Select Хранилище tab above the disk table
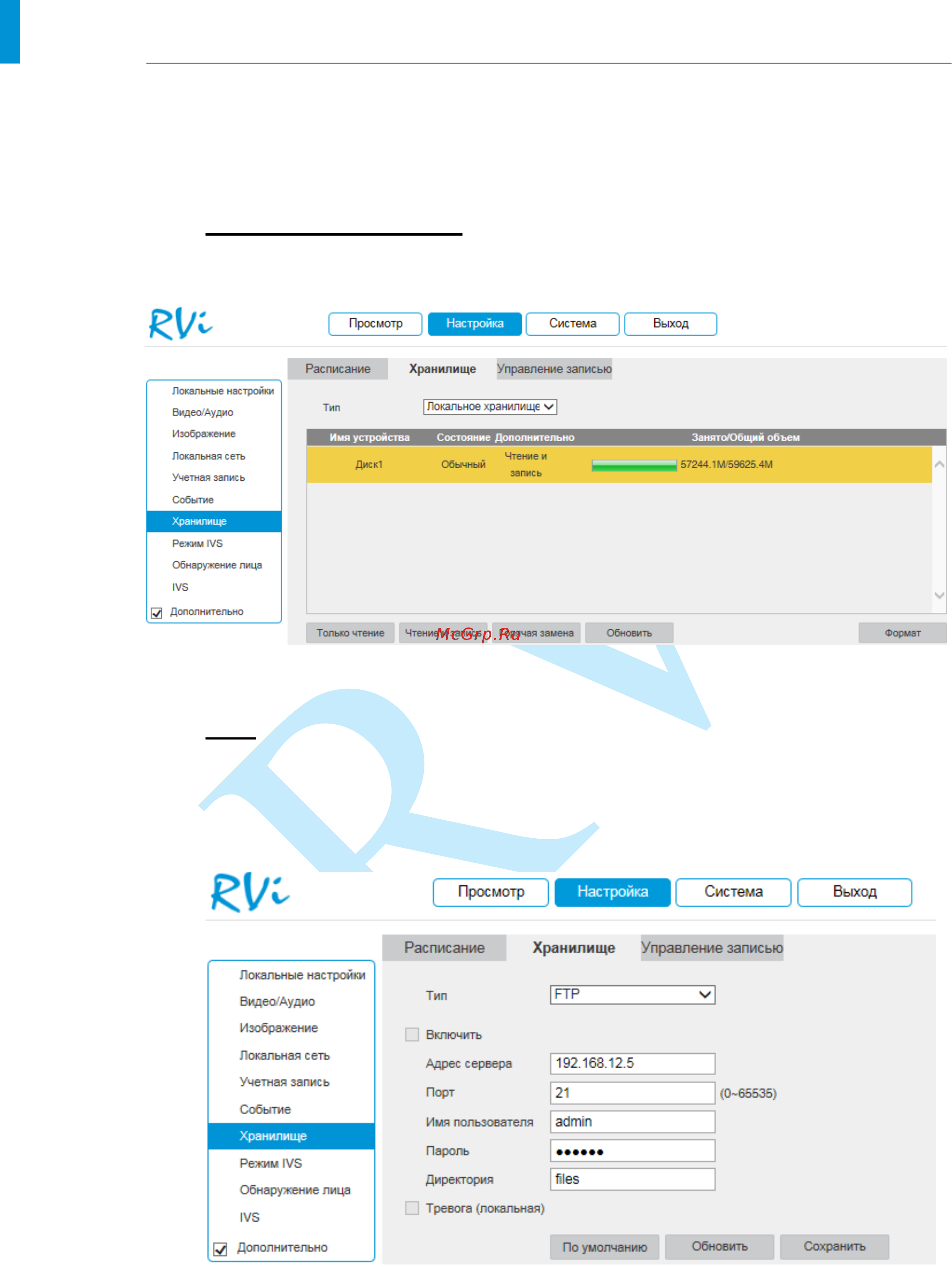The height and width of the screenshot is (1267, 952). [x=442, y=369]
